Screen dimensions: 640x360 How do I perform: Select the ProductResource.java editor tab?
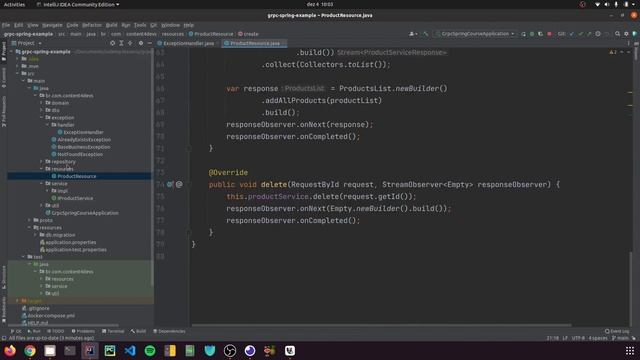point(255,43)
